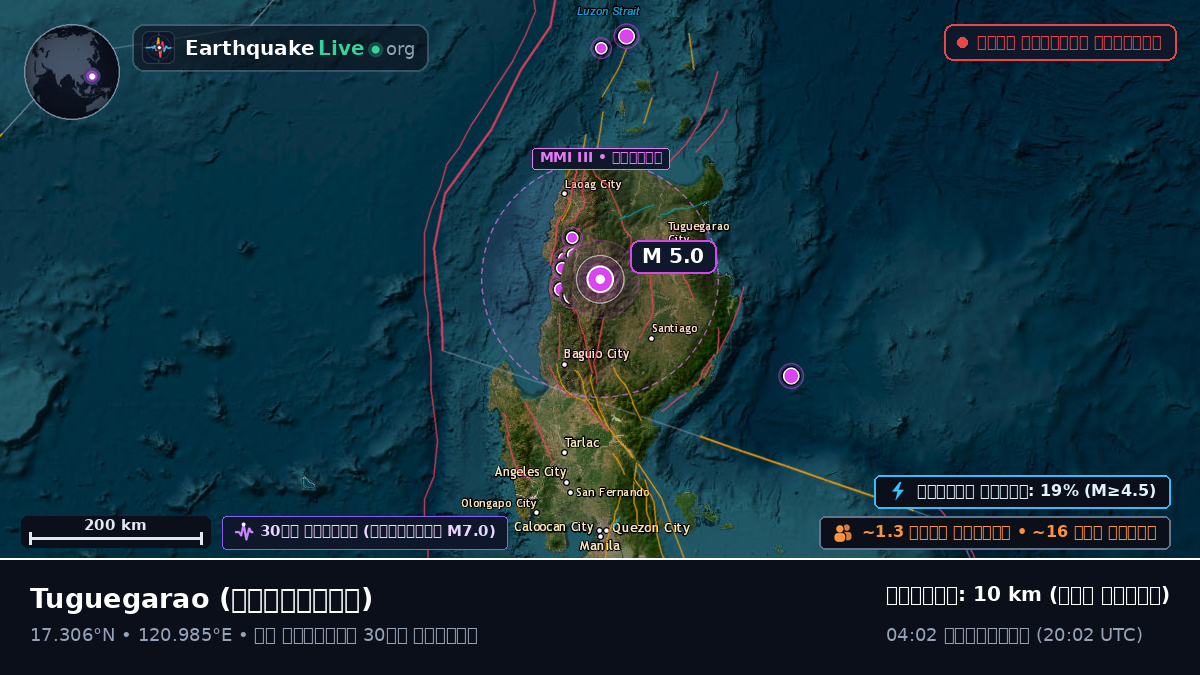
Task: Click the orange people population icon
Action: [843, 533]
